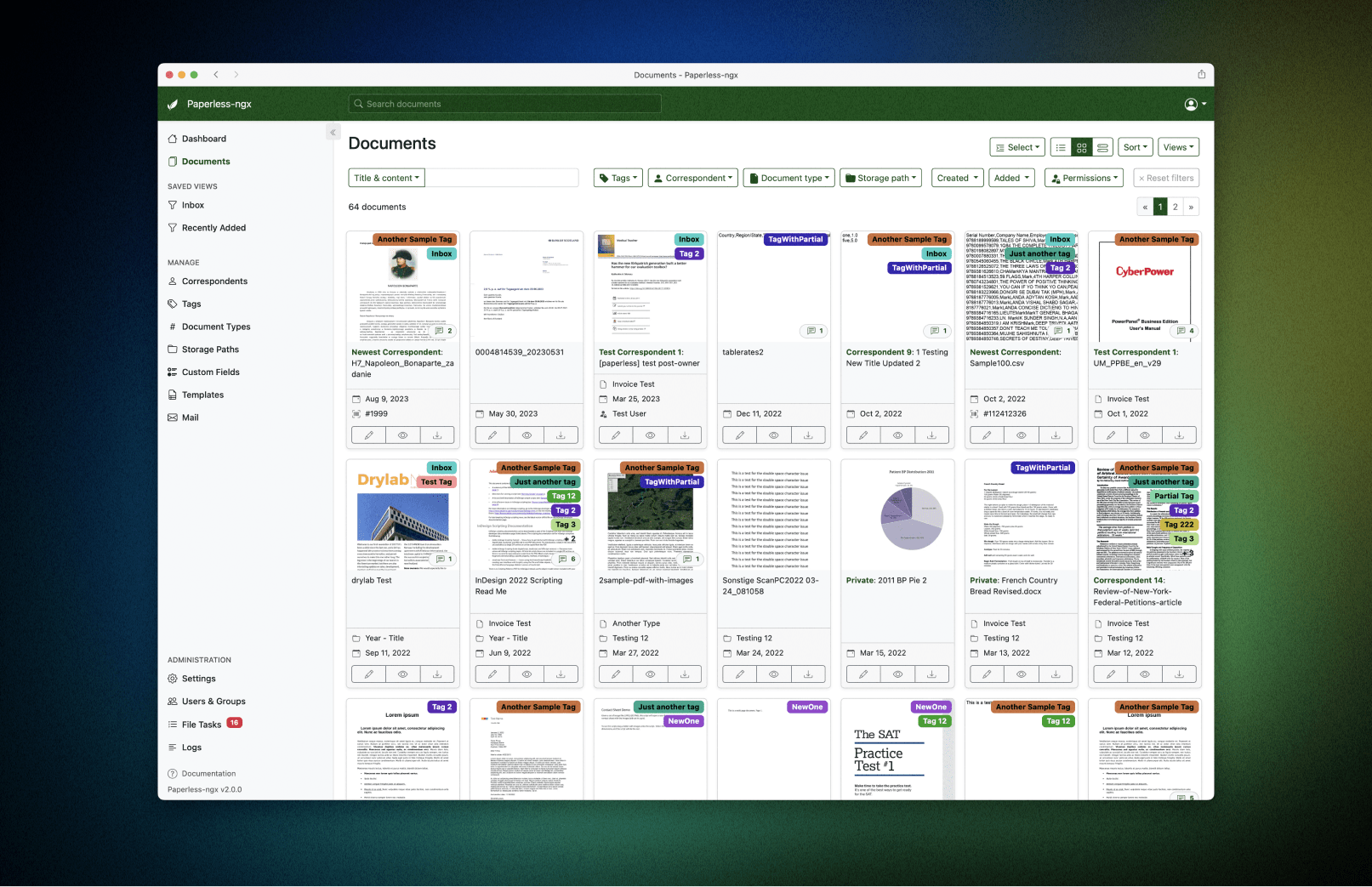Image resolution: width=1372 pixels, height=887 pixels.
Task: Edit the InDesign 2022 Scripting document
Action: [x=492, y=674]
